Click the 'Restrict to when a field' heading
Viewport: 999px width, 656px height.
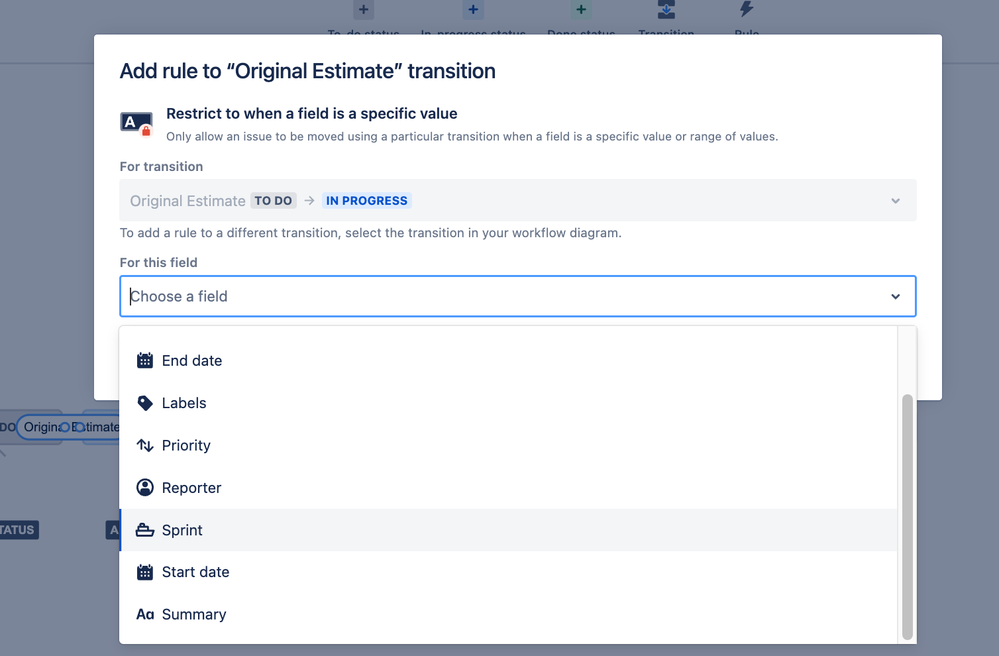[x=312, y=113]
